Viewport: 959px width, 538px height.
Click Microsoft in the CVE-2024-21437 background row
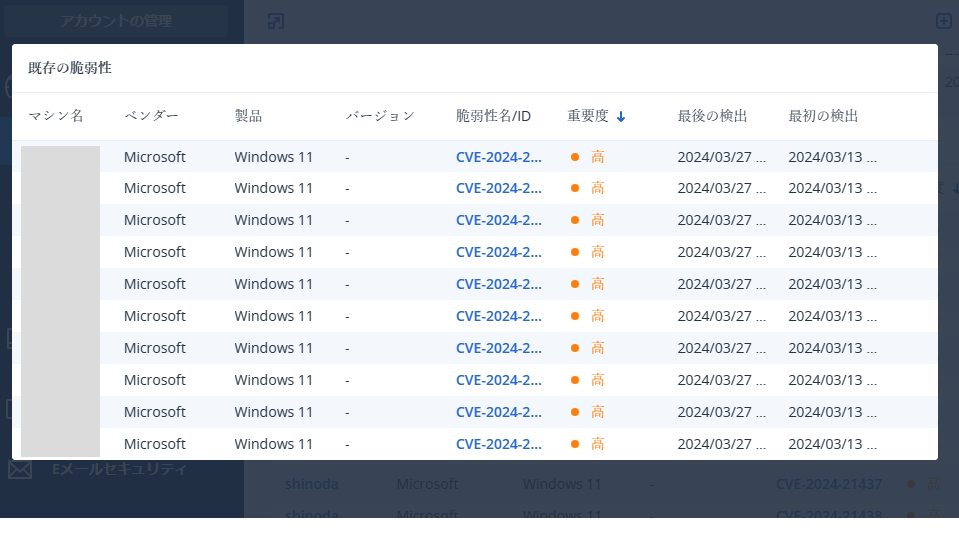coord(427,484)
